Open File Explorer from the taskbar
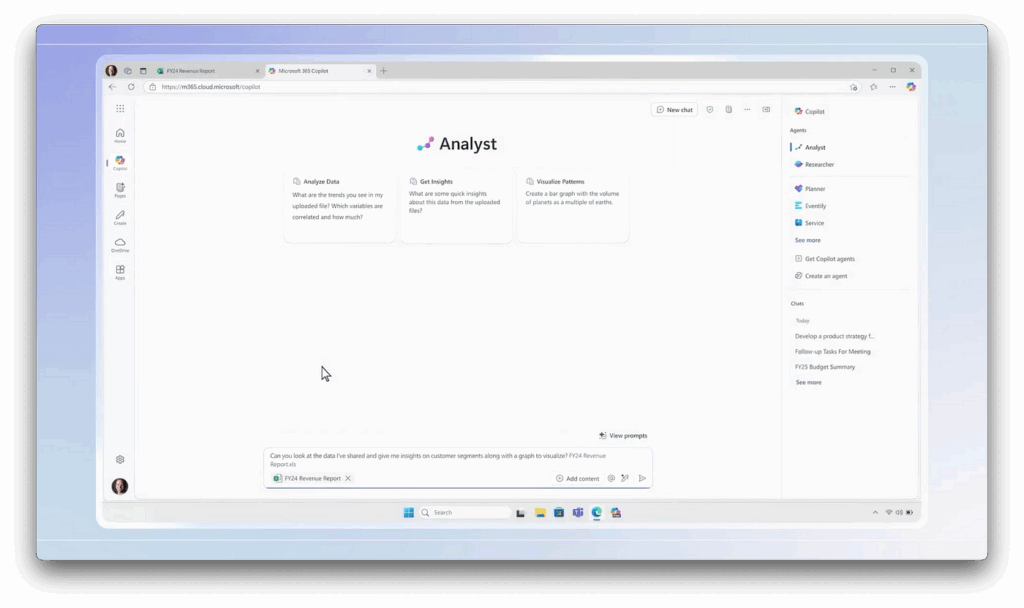This screenshot has height=608, width=1024. 540,513
